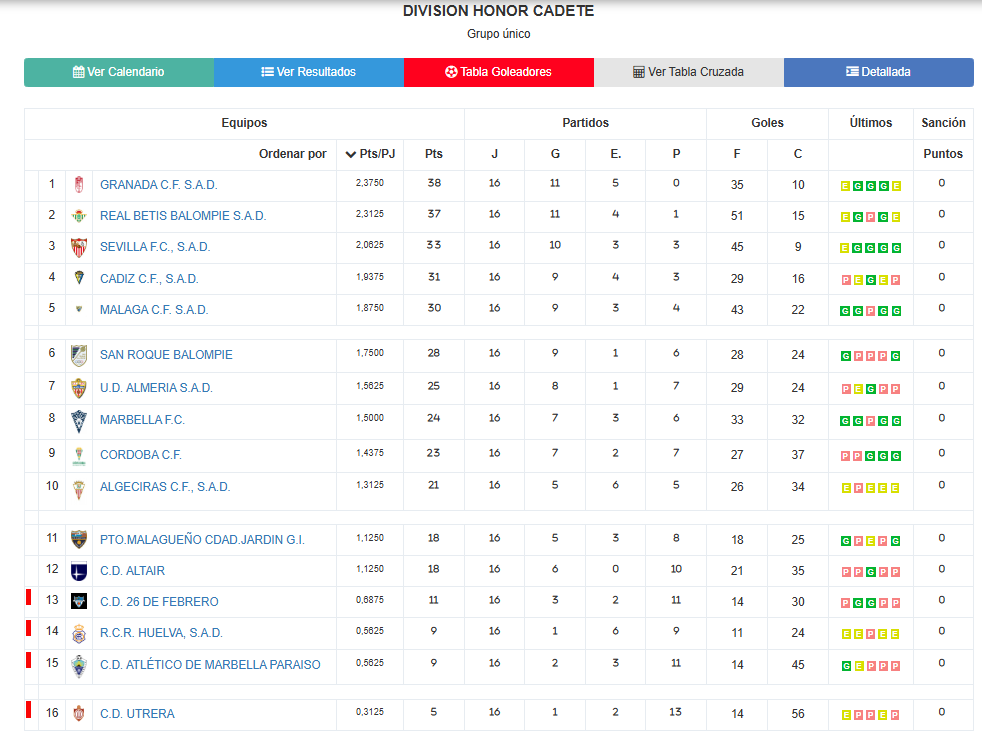Click the G column header under Partidos
Viewport: 982px width, 743px height.
pos(555,154)
